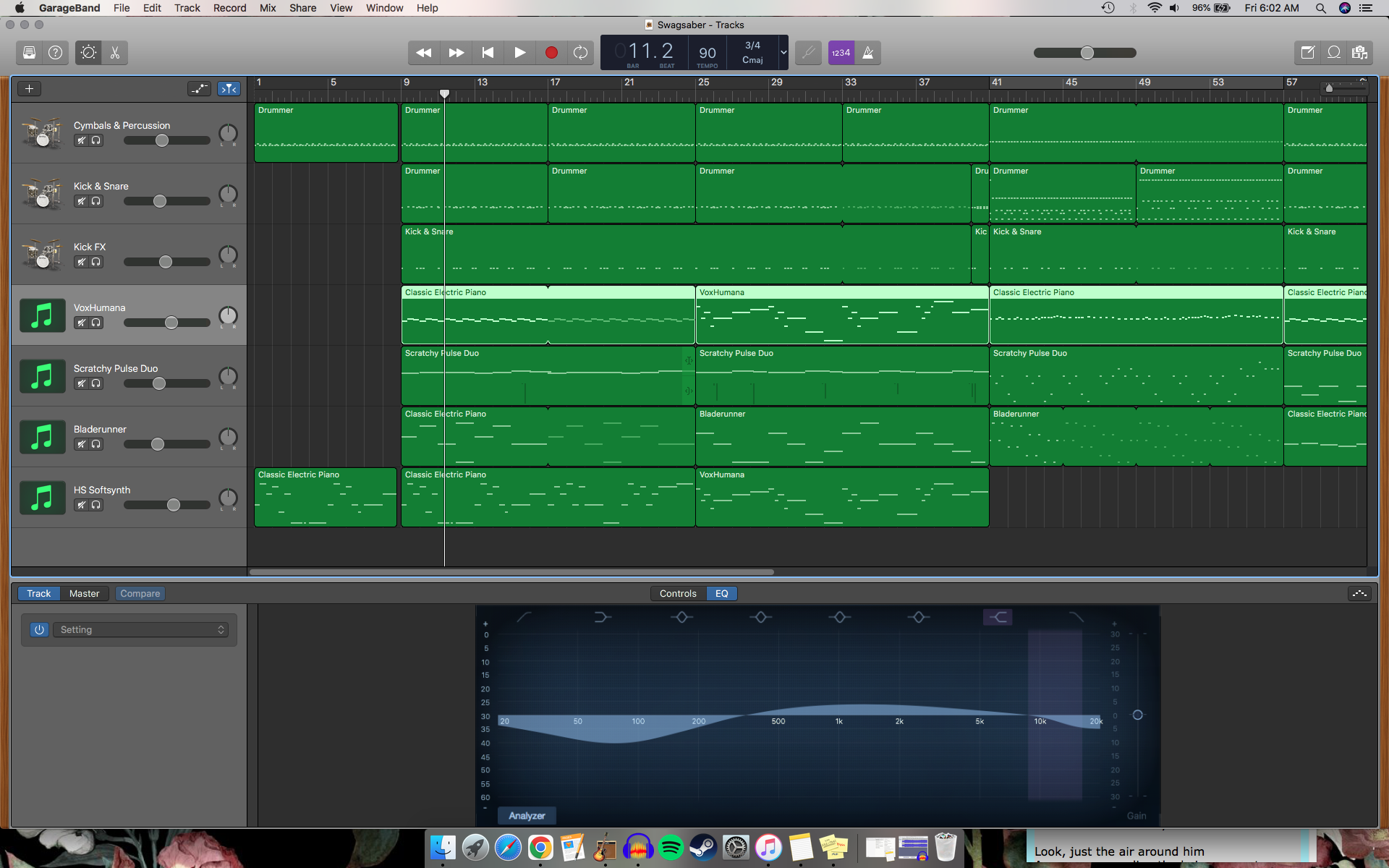Toggle the Smart Controls button

88,53
